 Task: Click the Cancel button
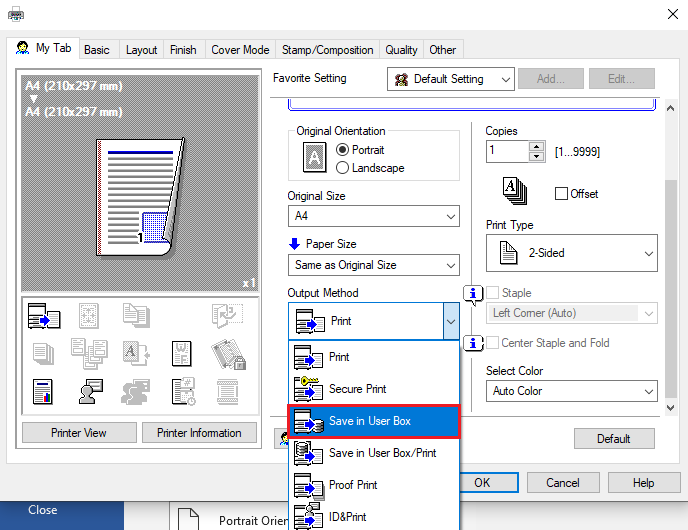tap(563, 483)
